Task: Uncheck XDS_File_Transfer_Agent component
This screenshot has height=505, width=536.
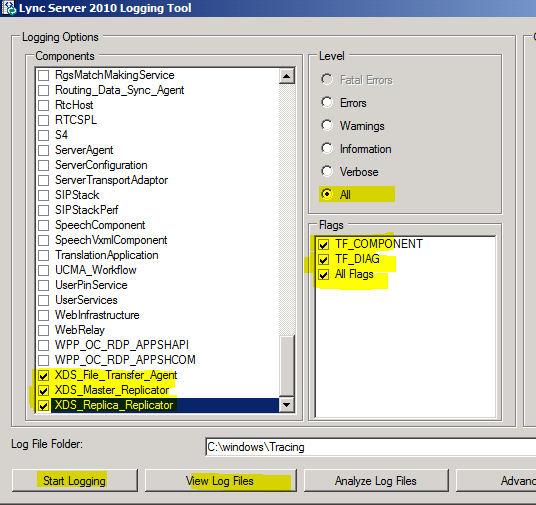Action: click(x=43, y=375)
